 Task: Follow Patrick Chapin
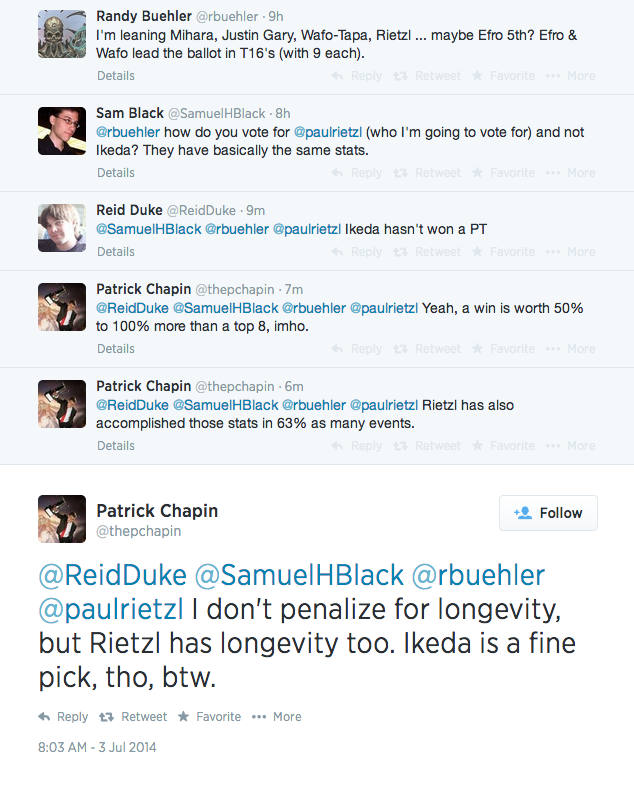(548, 512)
